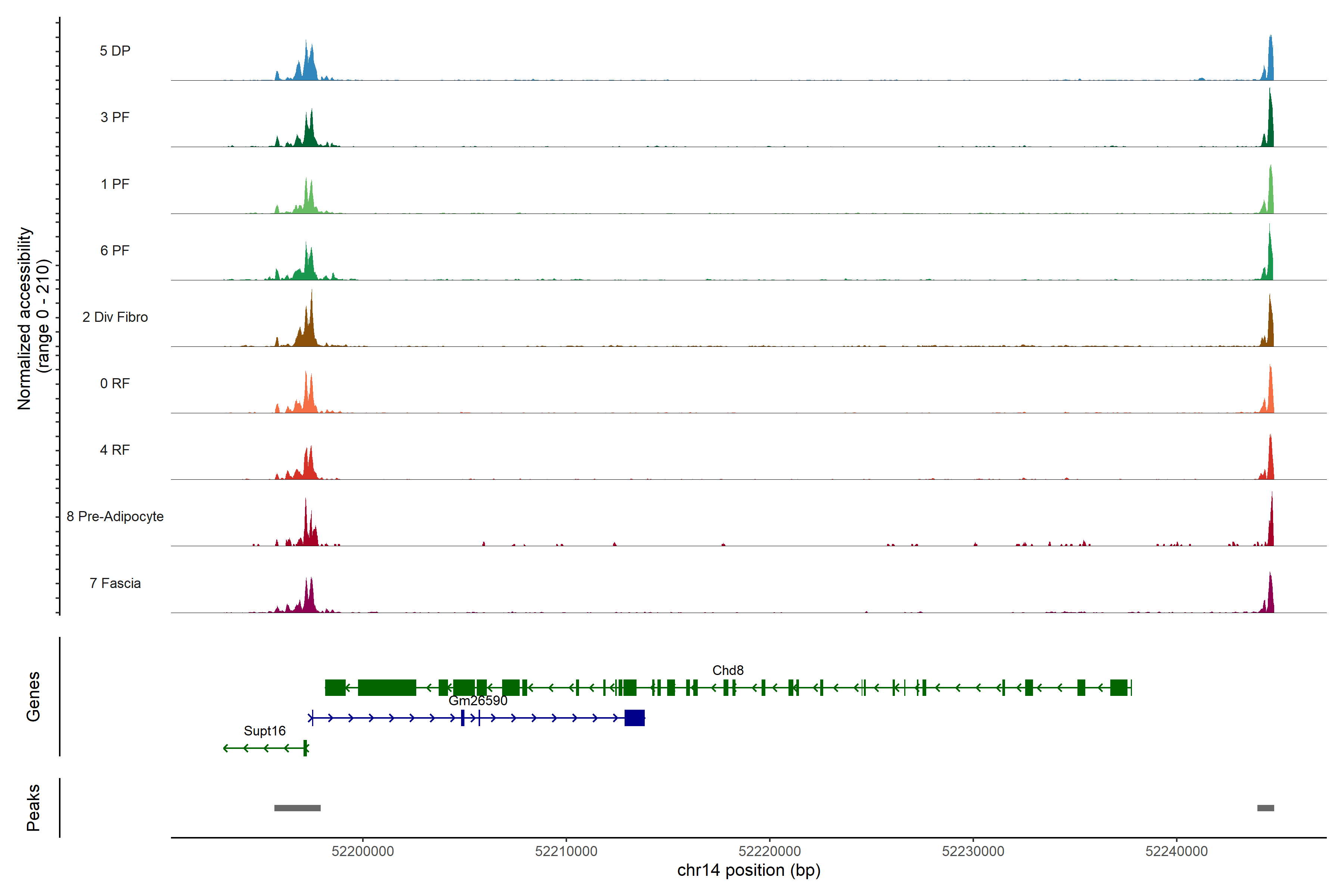Click the 52240000 axis tick label
This screenshot has height=896, width=1344.
click(x=1177, y=852)
